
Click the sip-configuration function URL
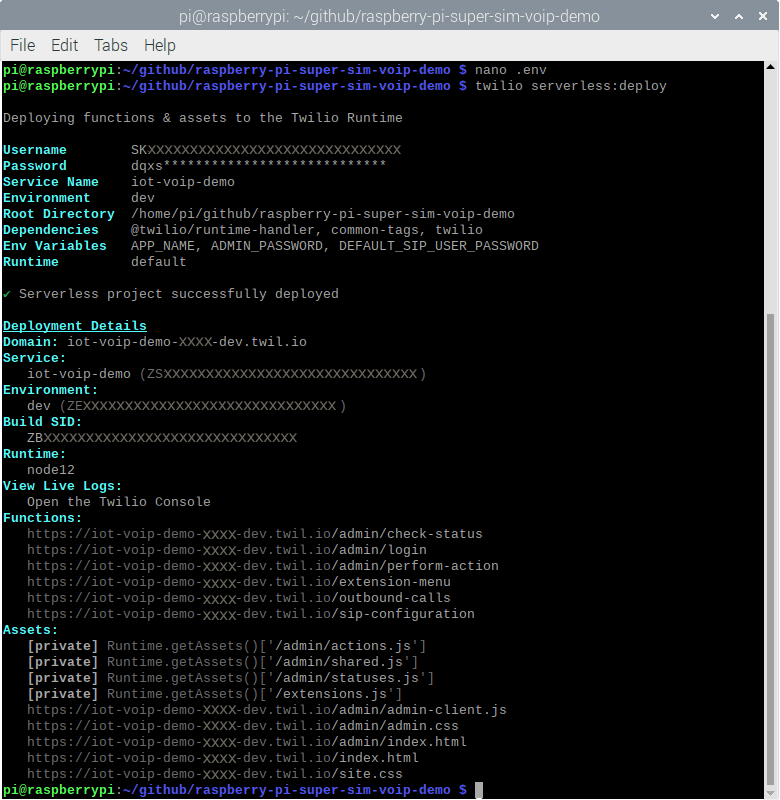[x=250, y=614]
